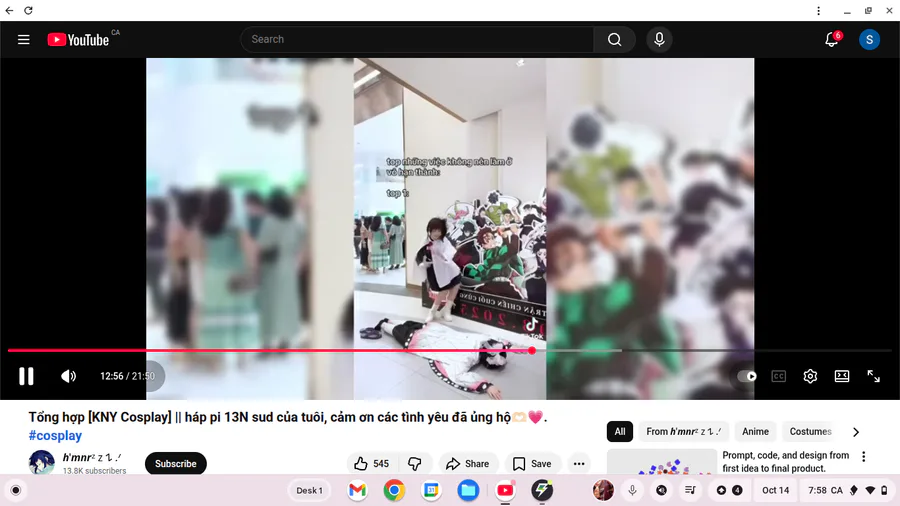Open the #cosplay hashtag link
900x506 pixels.
55,435
